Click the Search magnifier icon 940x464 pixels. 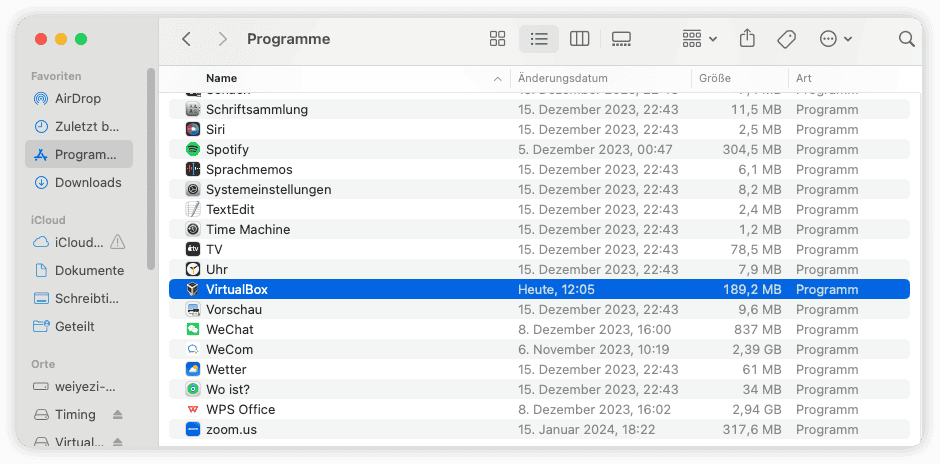point(906,39)
